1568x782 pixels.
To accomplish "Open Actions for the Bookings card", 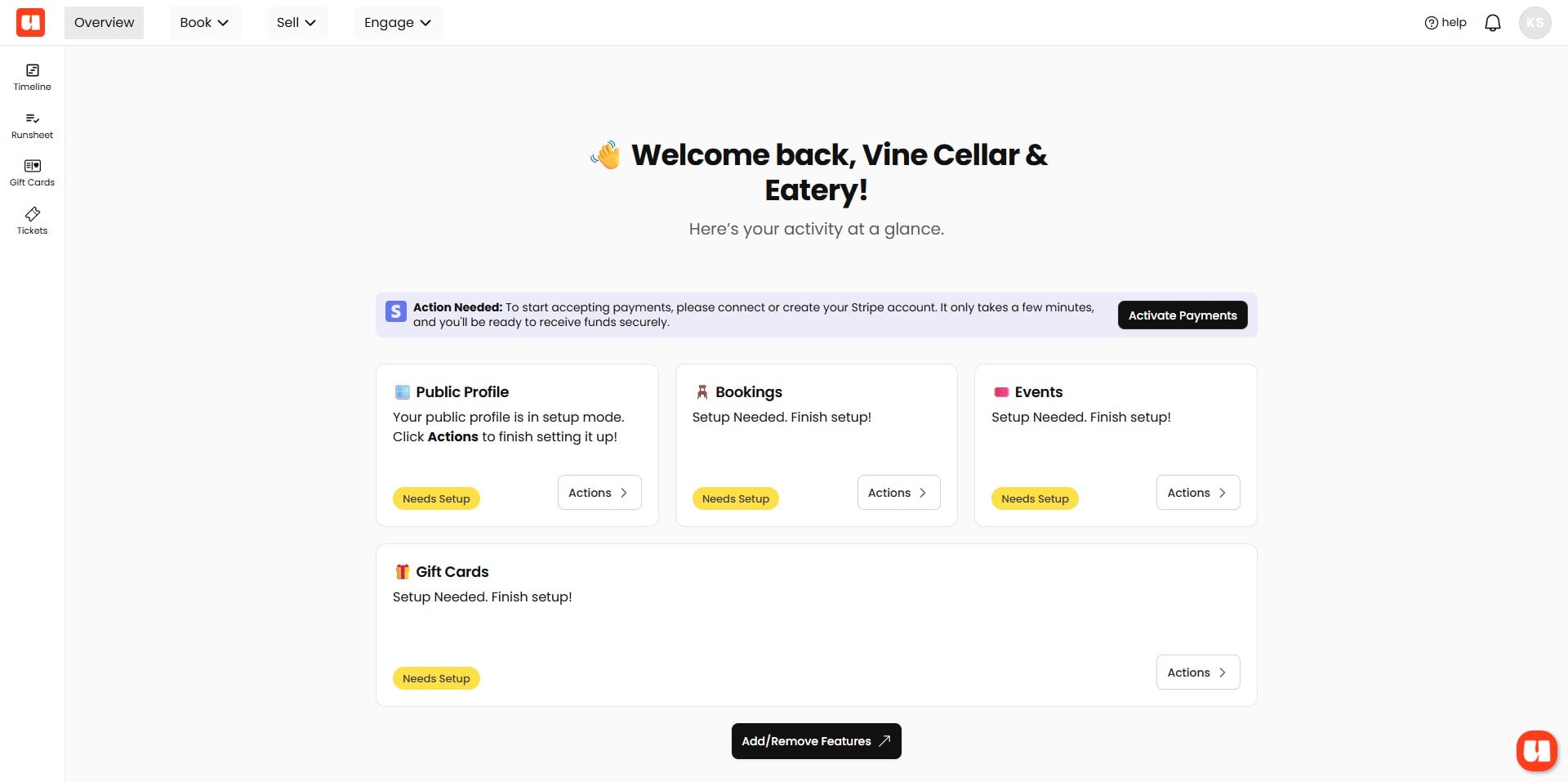I will coord(898,493).
